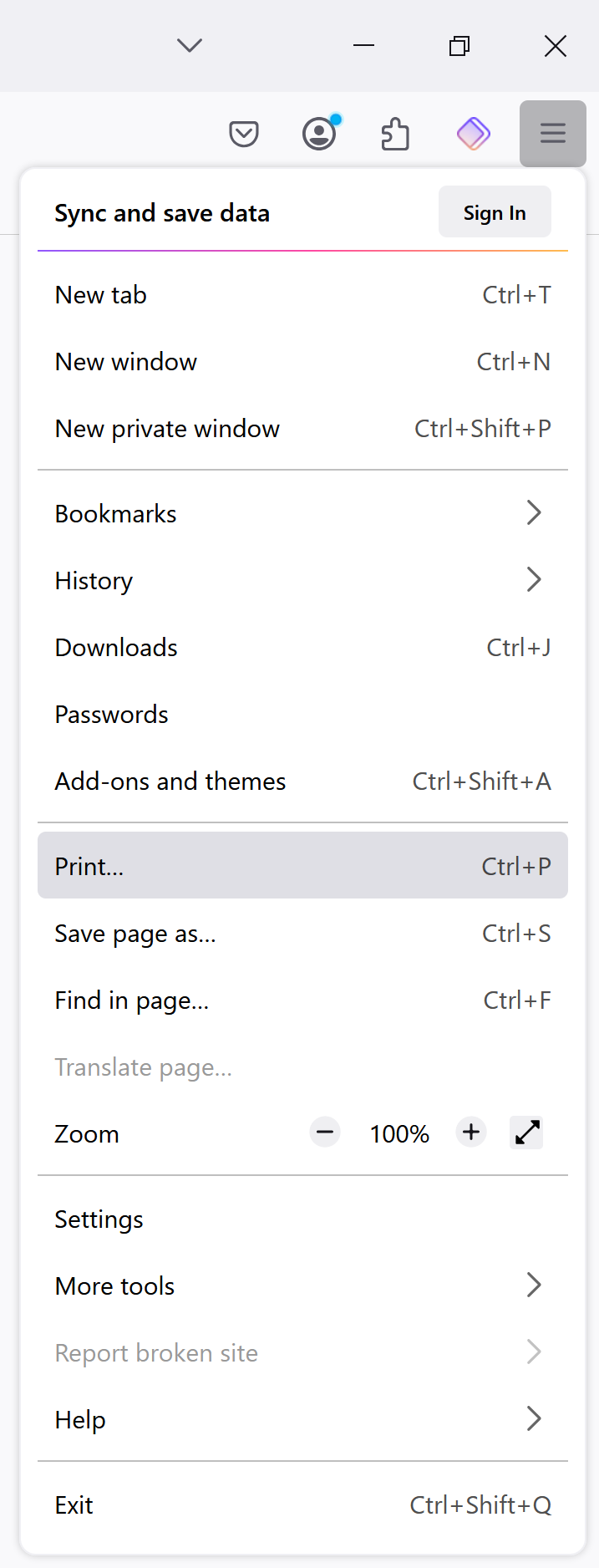Click the 100% zoom level value

tap(398, 1133)
